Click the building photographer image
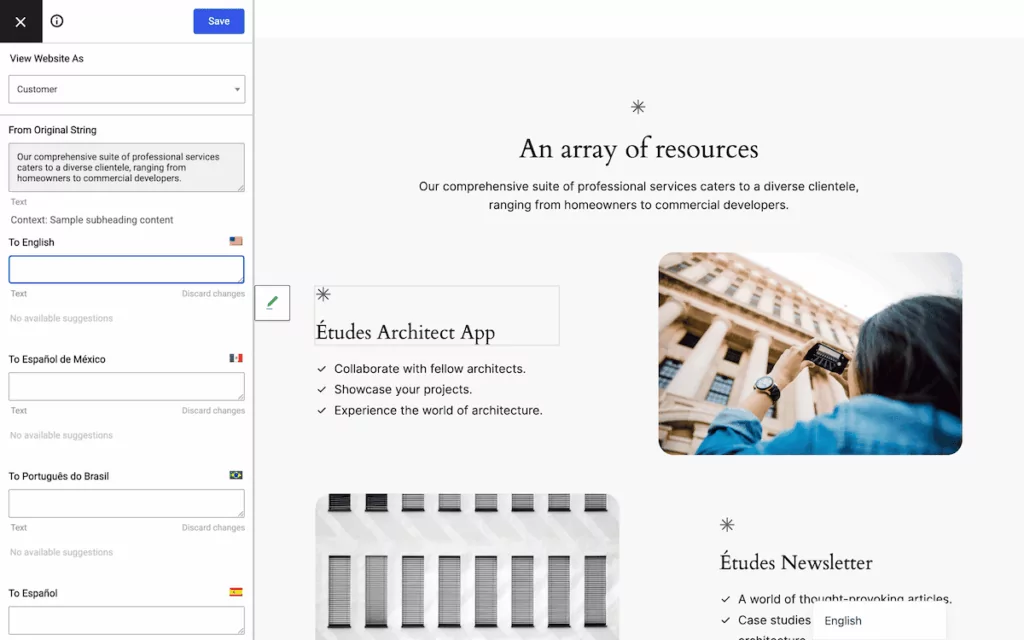1024x640 pixels. (x=810, y=353)
